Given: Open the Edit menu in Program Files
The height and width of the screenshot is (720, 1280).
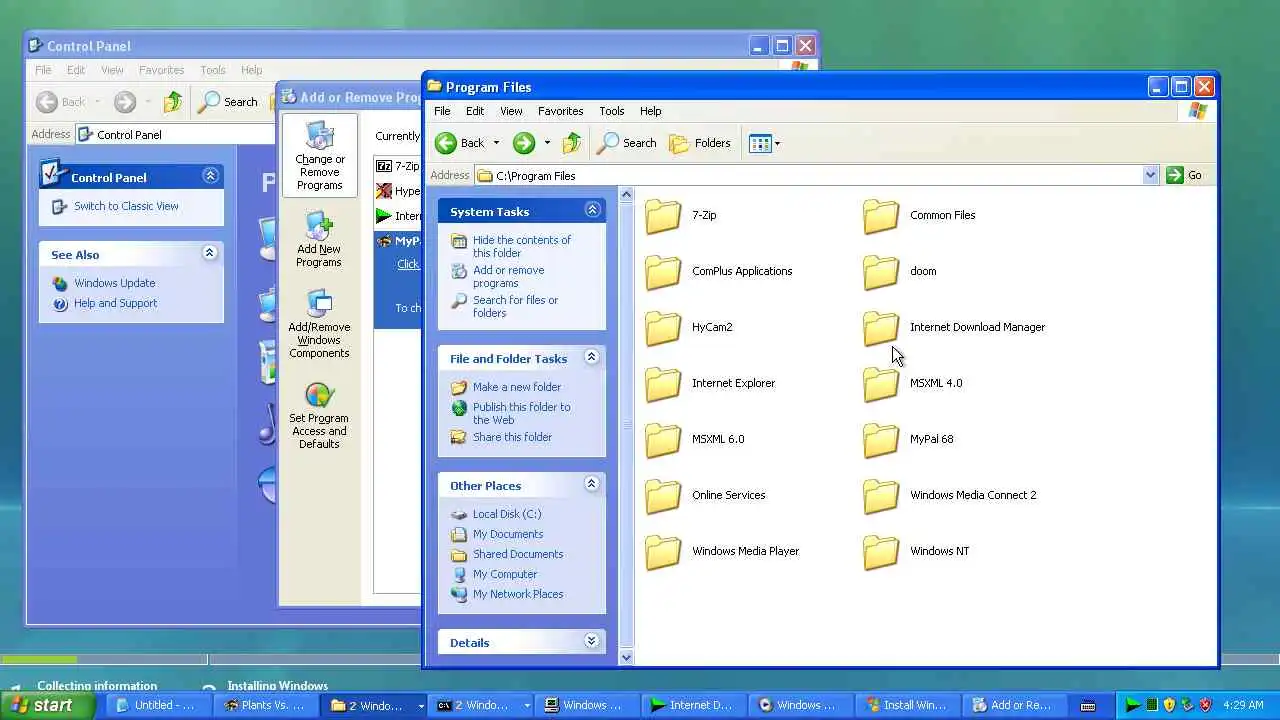Looking at the screenshot, I should point(475,111).
